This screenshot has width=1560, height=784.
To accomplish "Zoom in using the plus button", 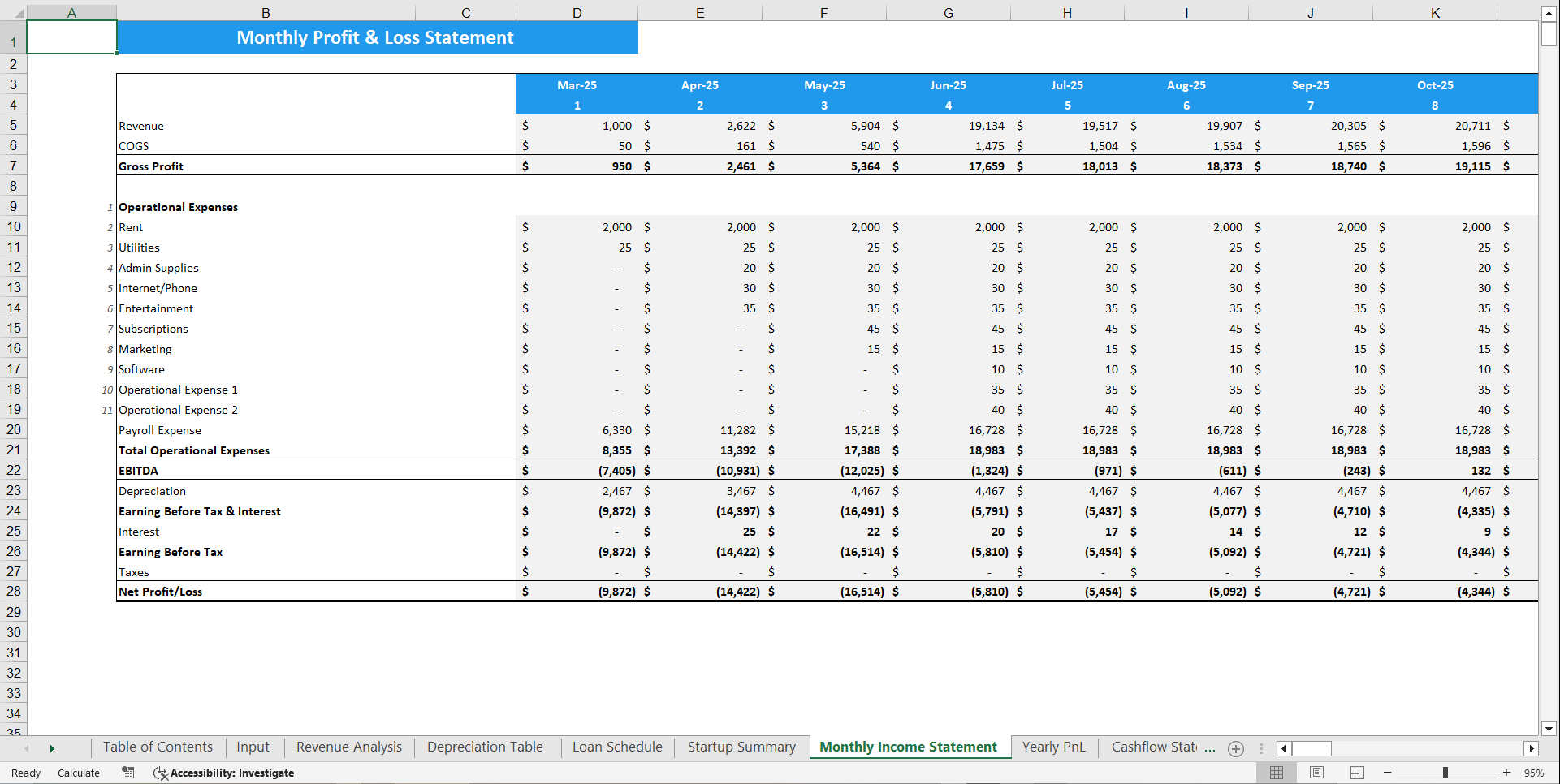I will point(1508,773).
